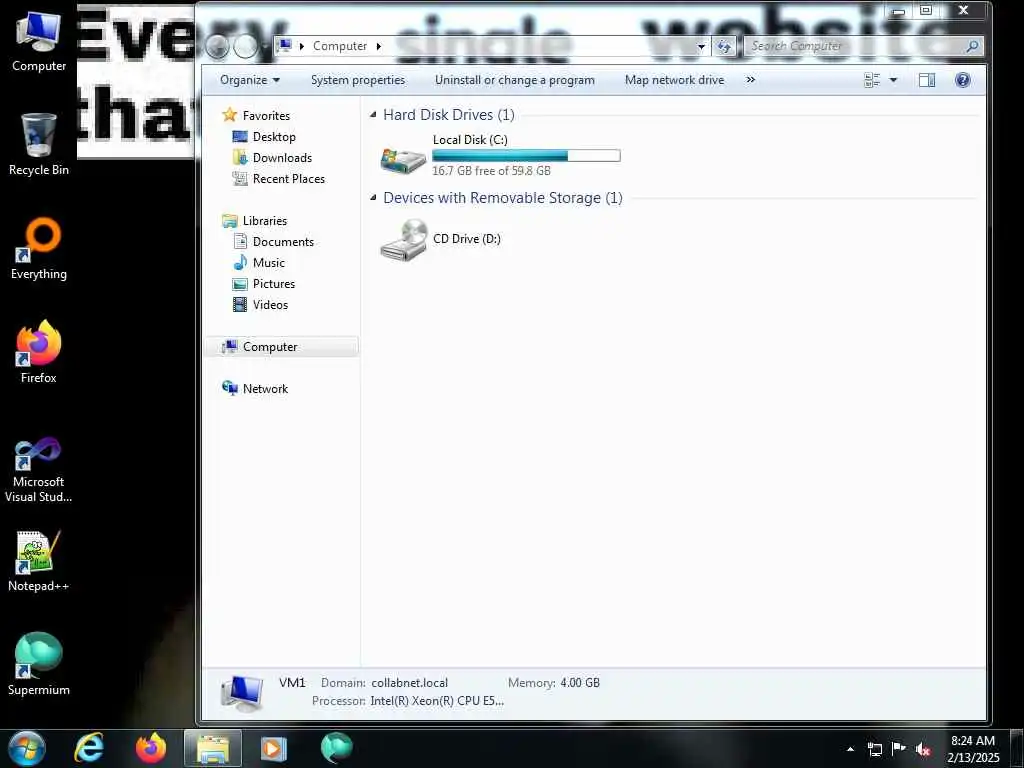Image resolution: width=1024 pixels, height=768 pixels.
Task: Click the Explorer Forward navigation button
Action: point(246,46)
